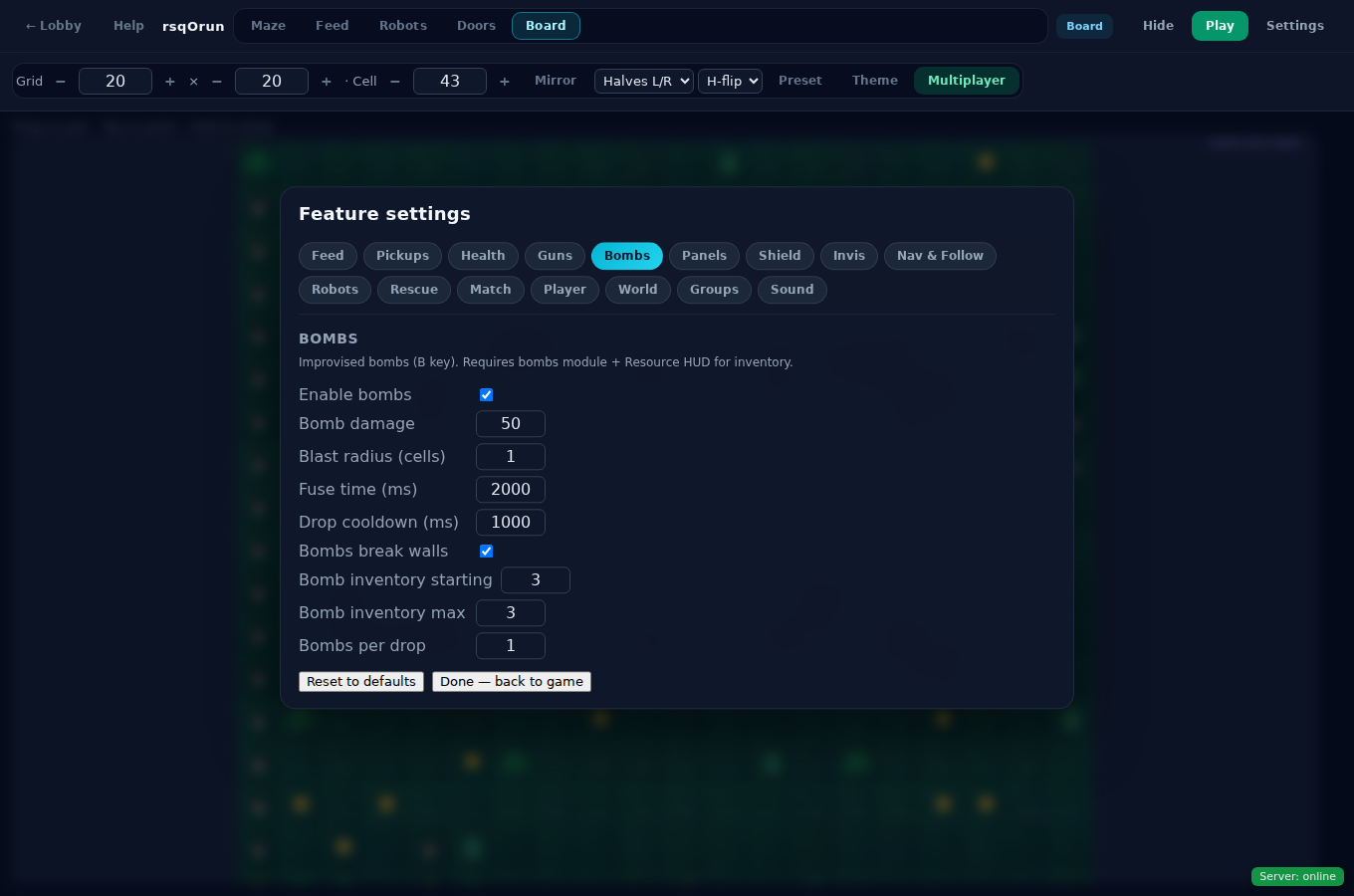
Task: Click the Server: online status badge
Action: pos(1297,877)
